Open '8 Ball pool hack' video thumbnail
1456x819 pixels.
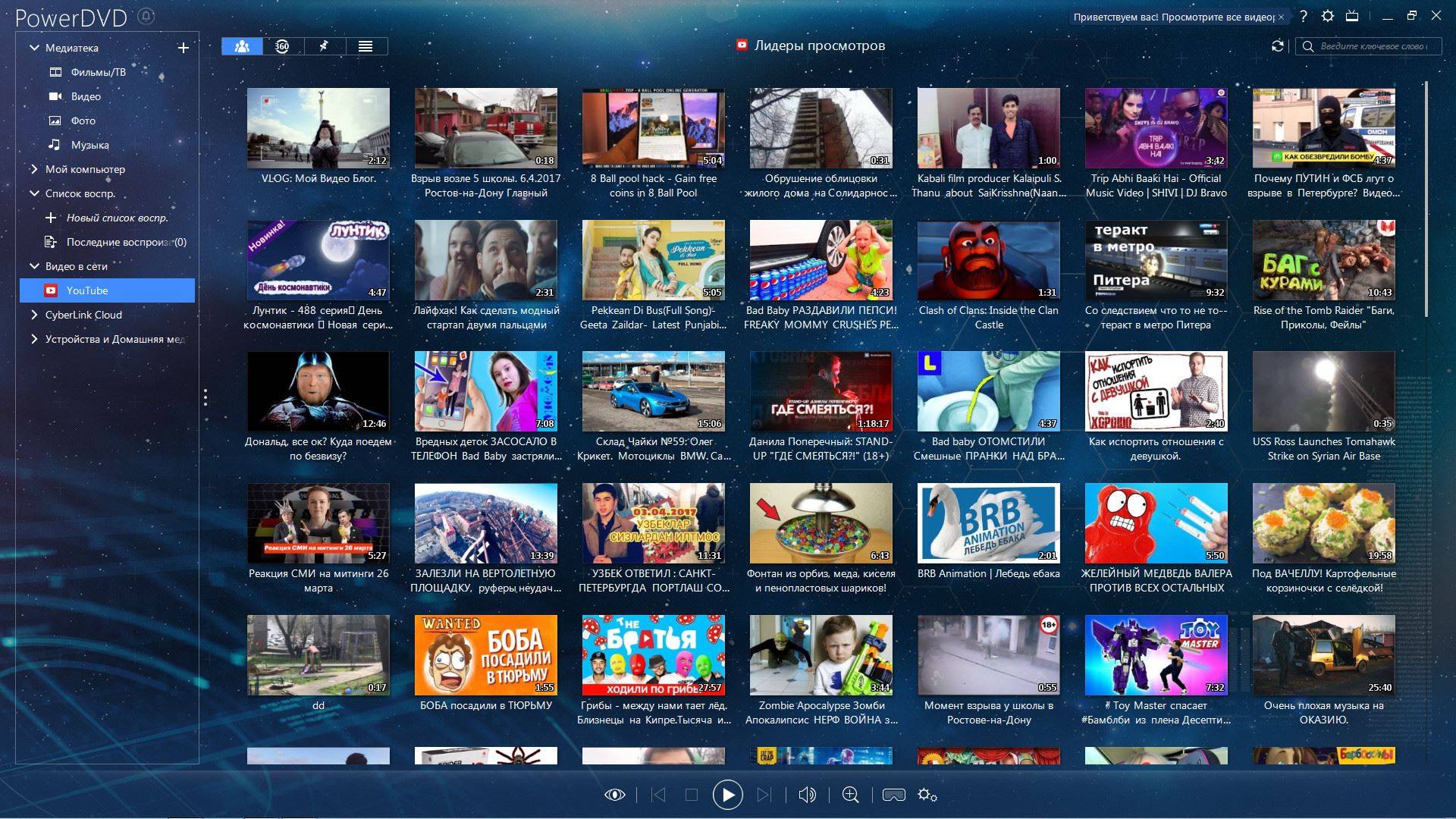pyautogui.click(x=654, y=128)
